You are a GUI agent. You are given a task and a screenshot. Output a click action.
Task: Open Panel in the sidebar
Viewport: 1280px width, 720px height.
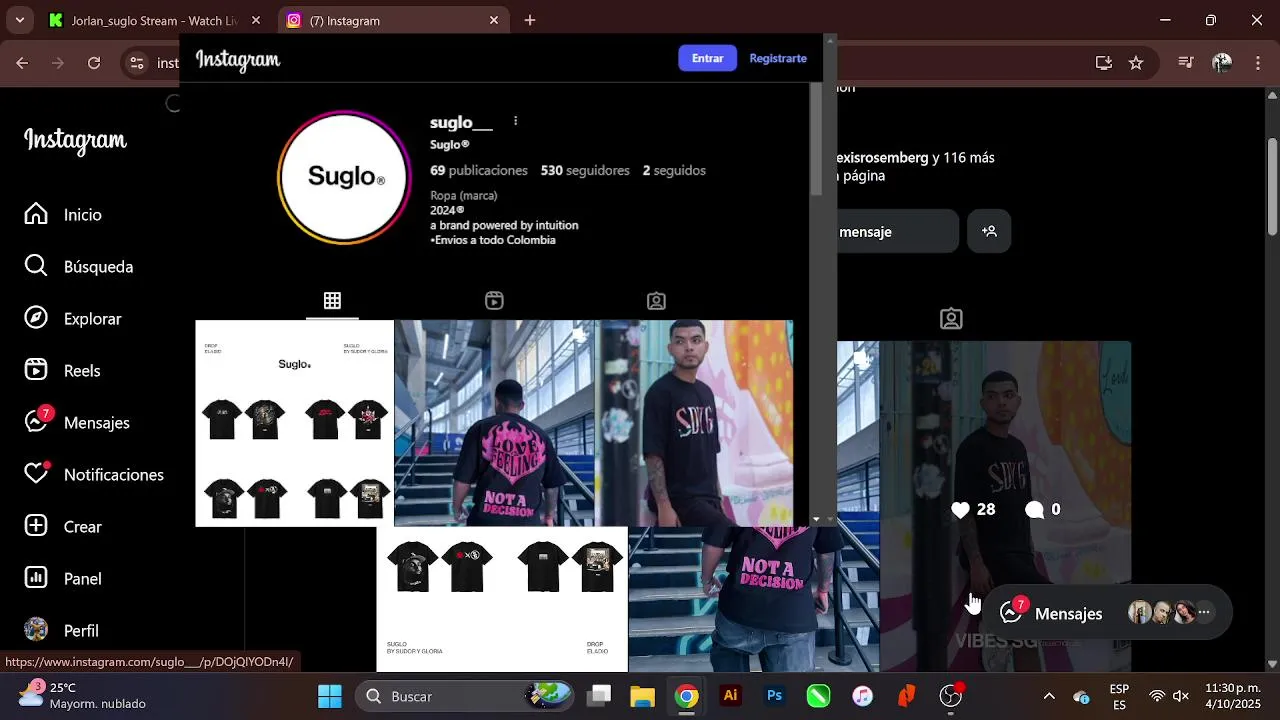[63, 579]
